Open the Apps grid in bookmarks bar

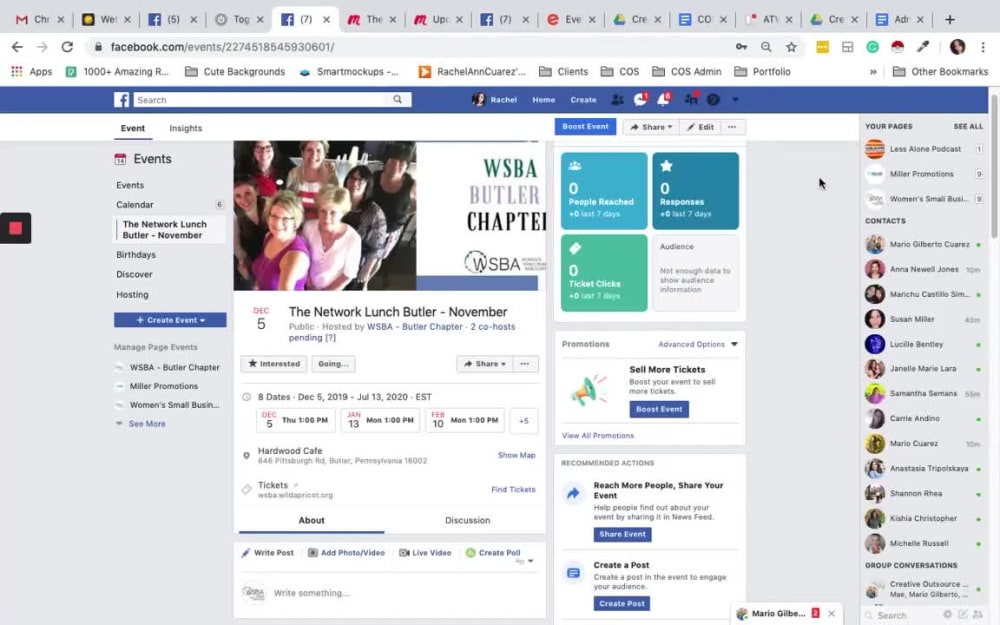(x=17, y=71)
